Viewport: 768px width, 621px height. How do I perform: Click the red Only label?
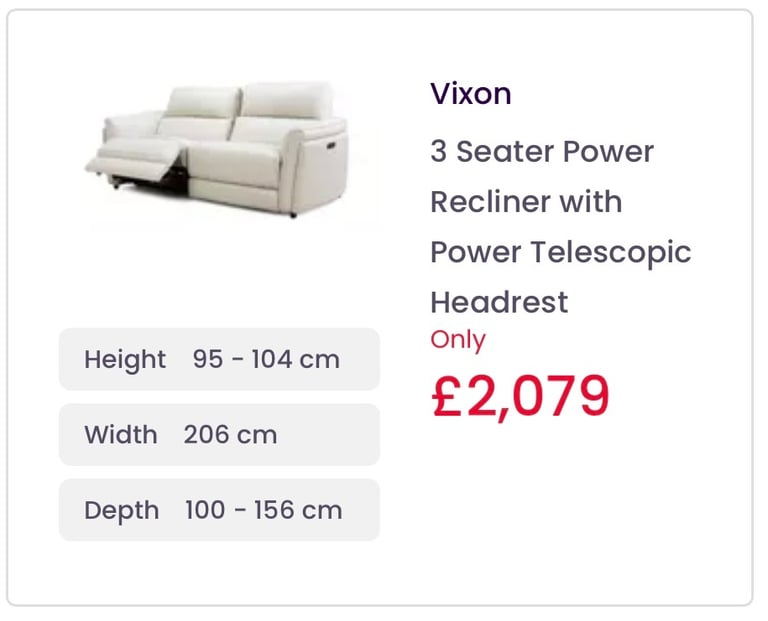tap(458, 340)
